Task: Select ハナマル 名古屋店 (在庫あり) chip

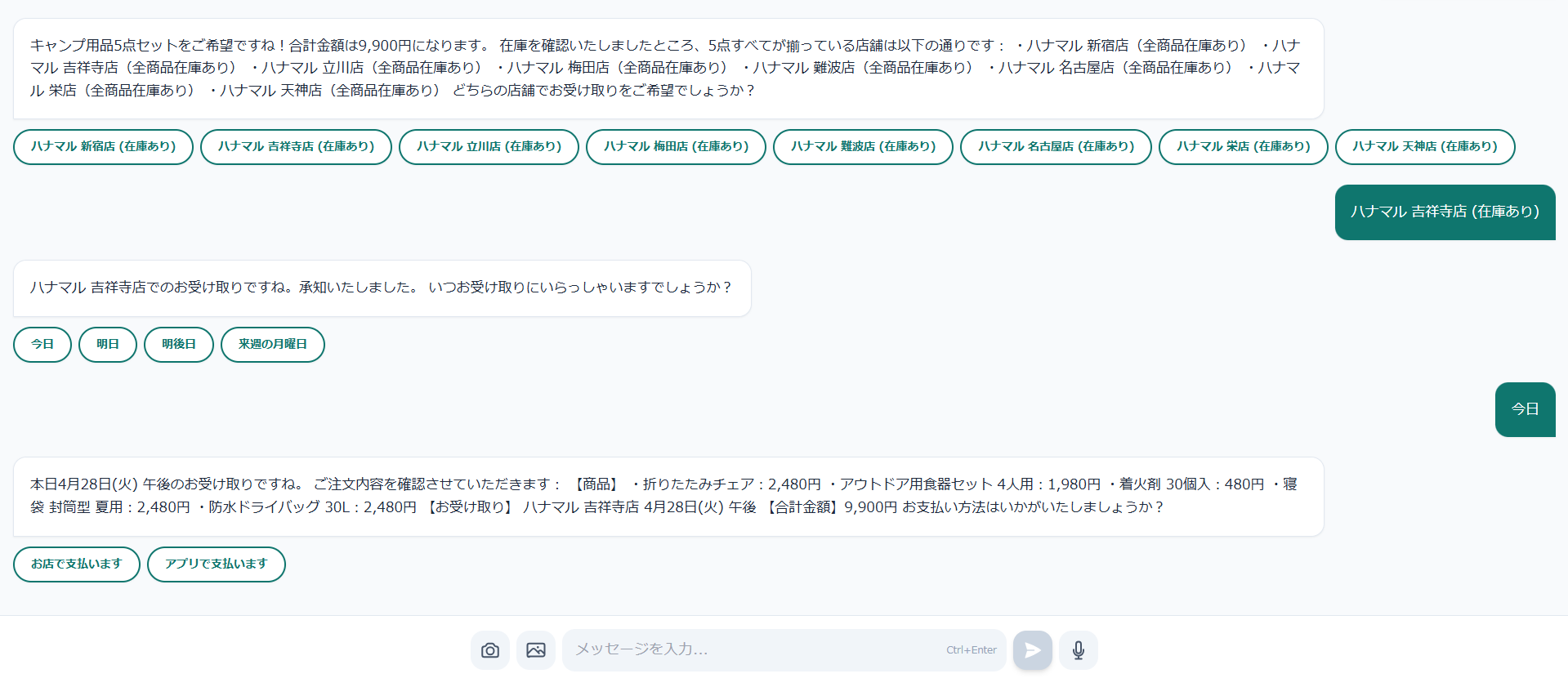Action: (1056, 147)
